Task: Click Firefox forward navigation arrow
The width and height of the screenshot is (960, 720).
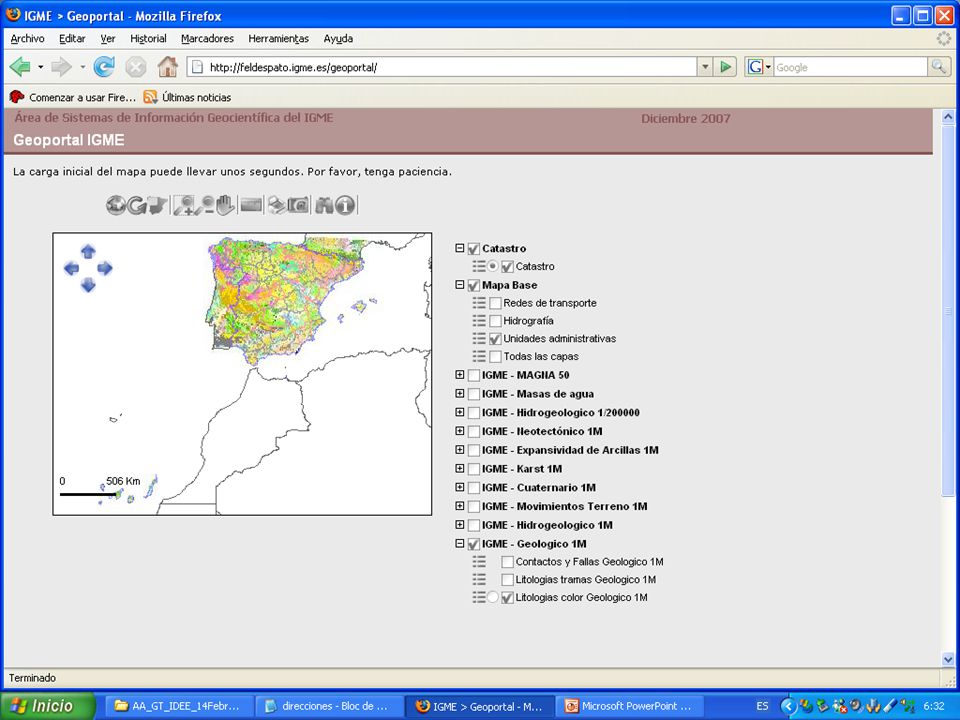Action: point(62,67)
